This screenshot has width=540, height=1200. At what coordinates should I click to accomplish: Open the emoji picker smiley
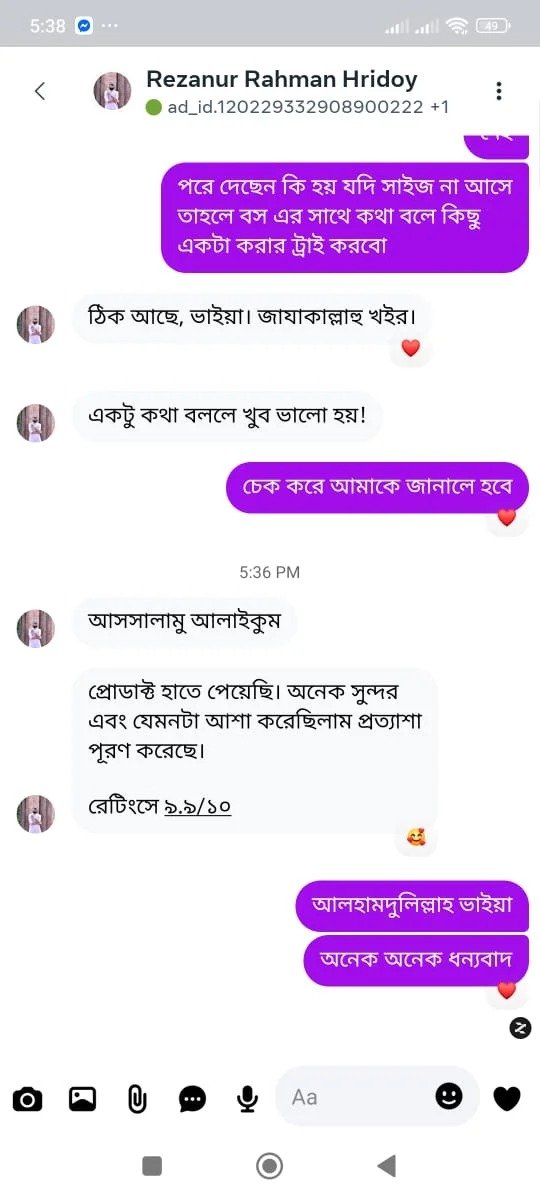tap(450, 1096)
